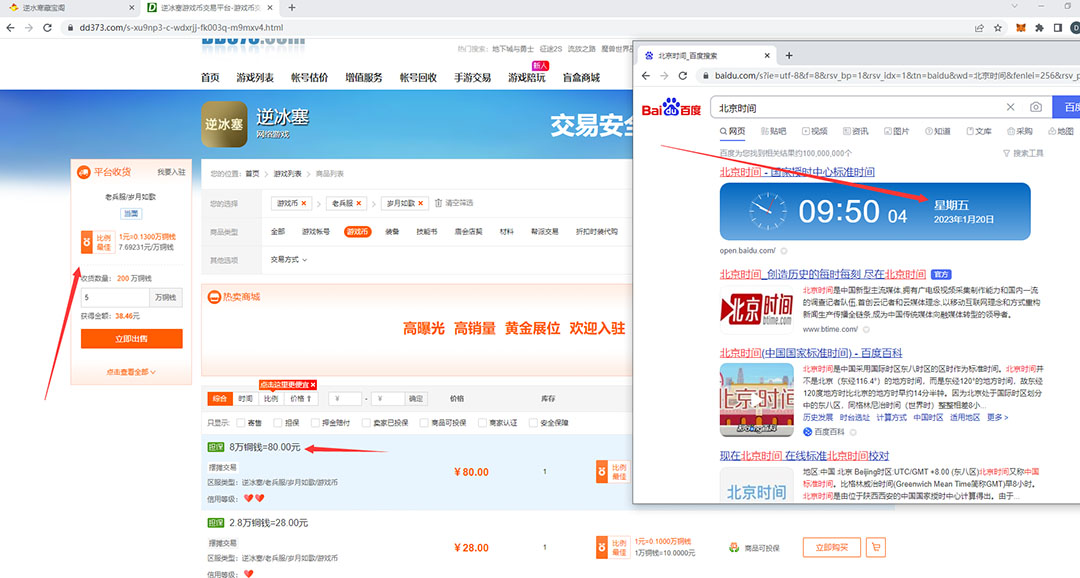Click the browser bookmark star icon
1080x578 pixels.
point(996,28)
